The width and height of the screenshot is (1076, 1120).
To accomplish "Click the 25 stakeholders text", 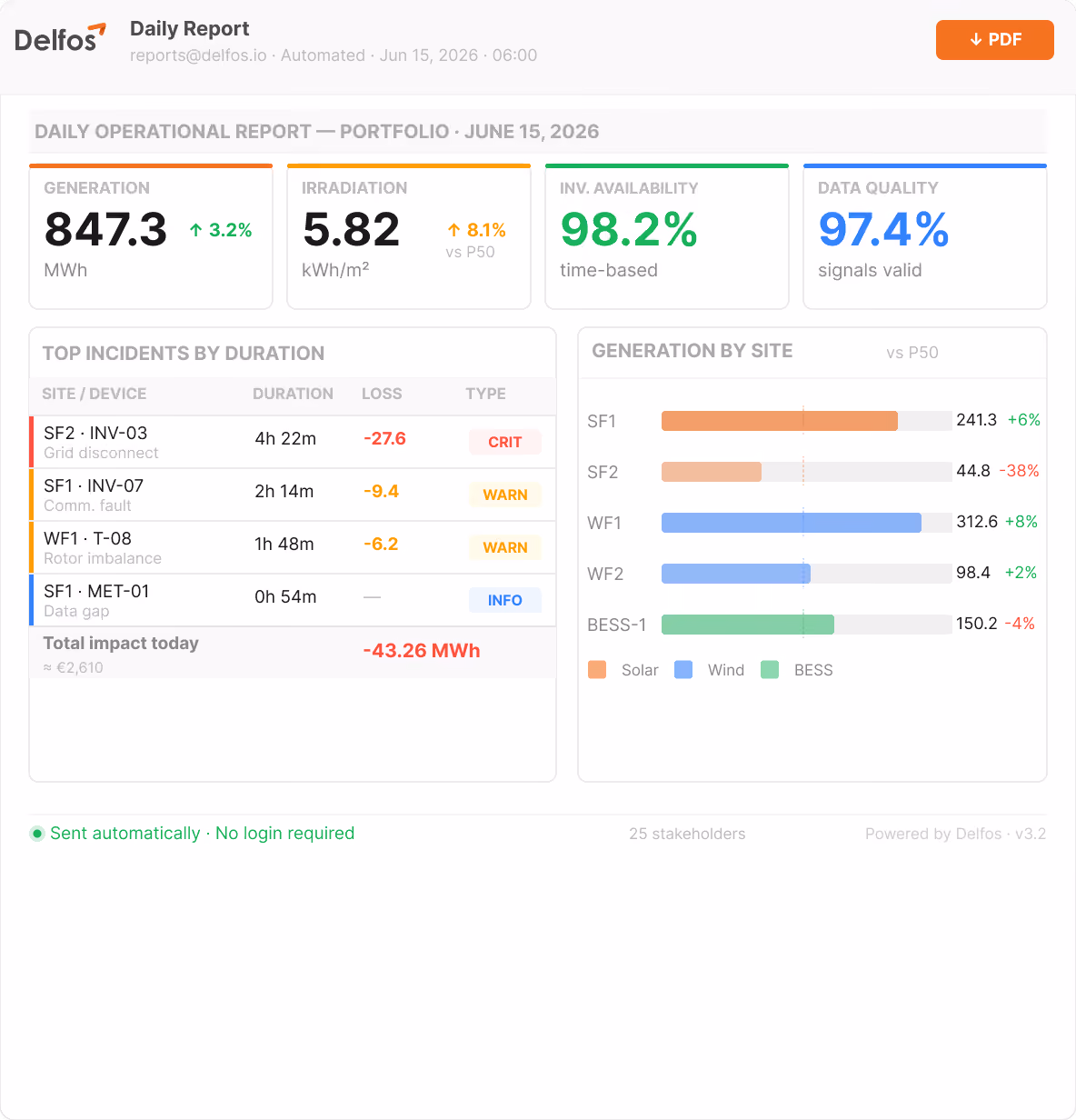I will (x=687, y=835).
